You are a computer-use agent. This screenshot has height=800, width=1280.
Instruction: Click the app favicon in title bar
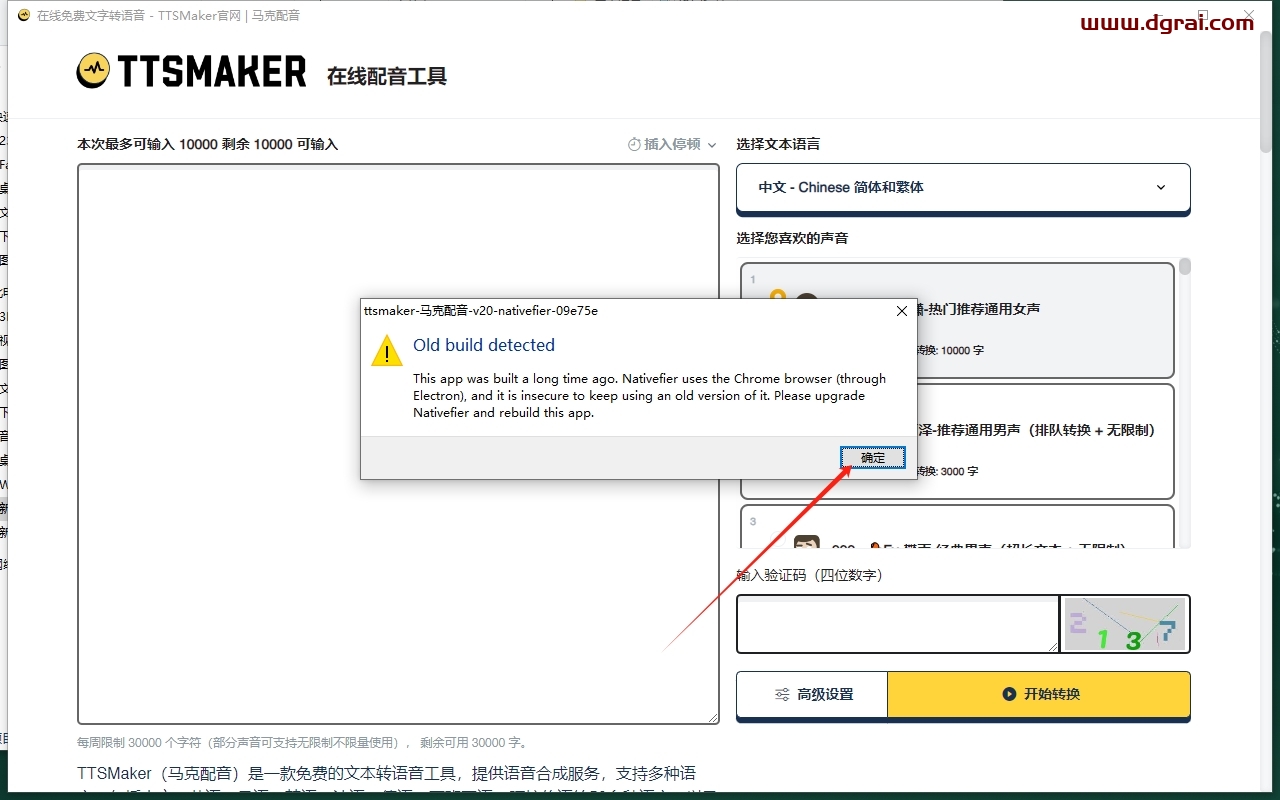(x=23, y=16)
